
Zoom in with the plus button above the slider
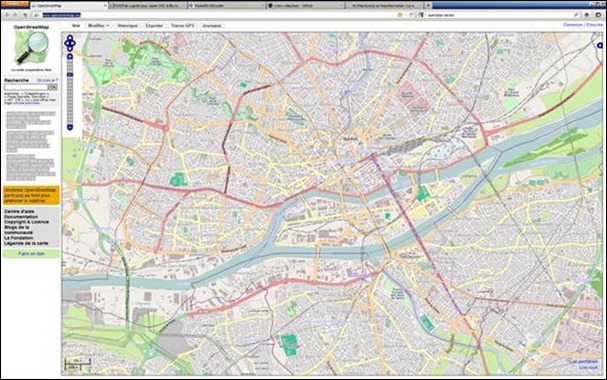click(70, 57)
